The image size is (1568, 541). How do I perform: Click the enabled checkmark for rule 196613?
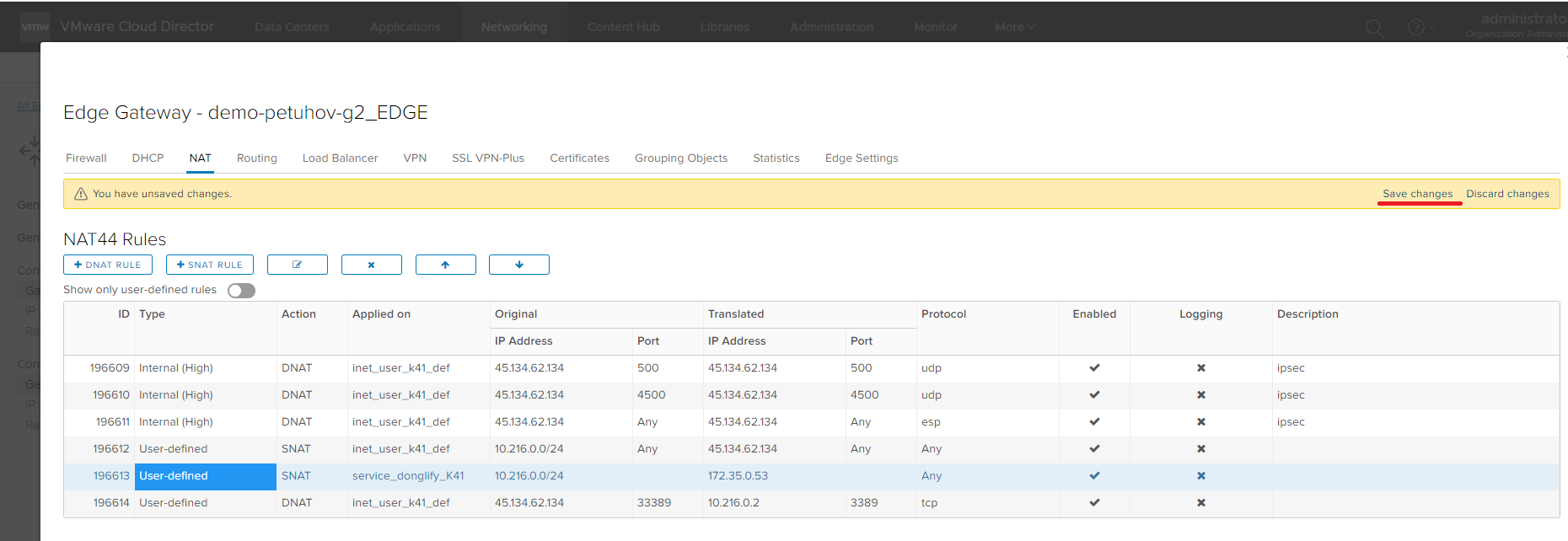pos(1094,476)
